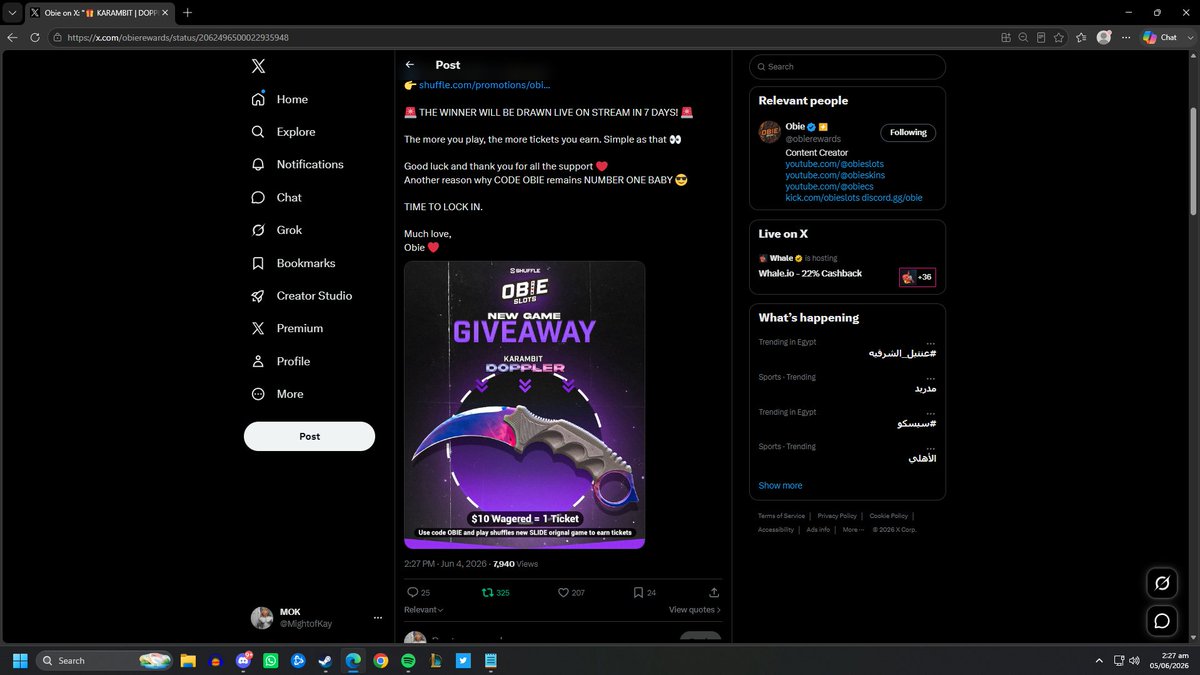Go back using the Post back arrow
The image size is (1200, 675).
[410, 65]
